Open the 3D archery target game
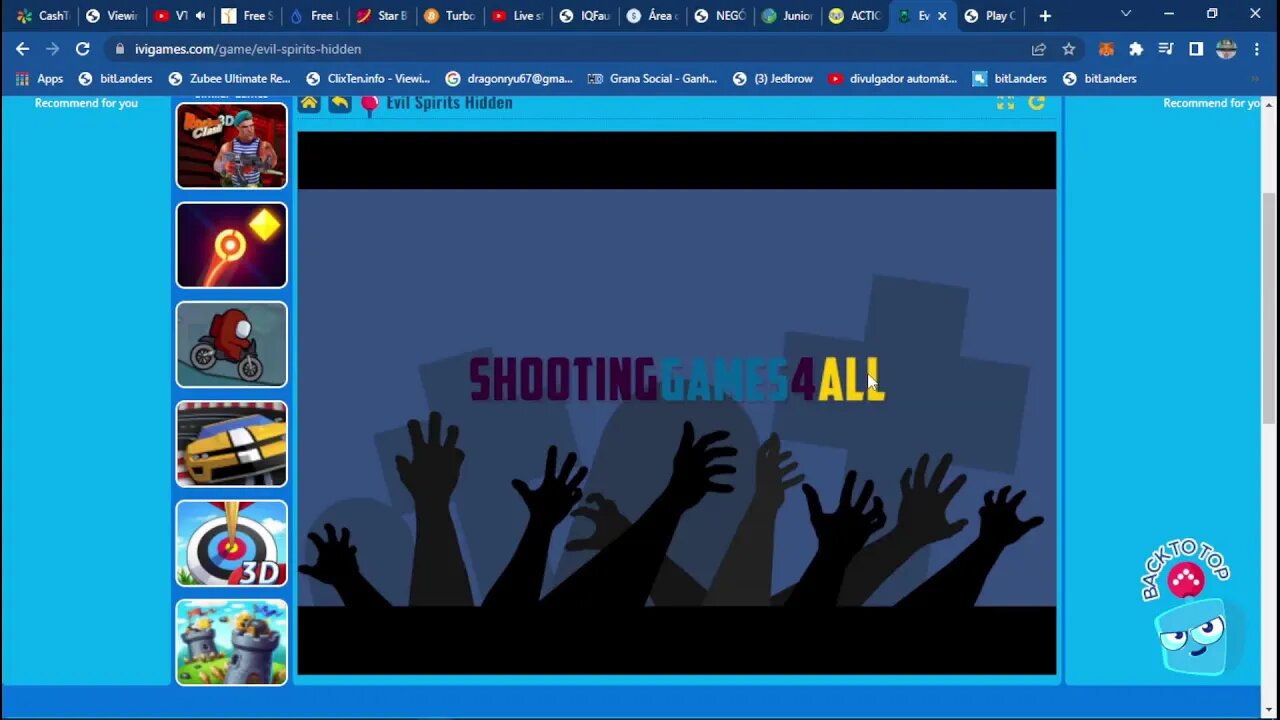This screenshot has width=1280, height=720. click(232, 543)
